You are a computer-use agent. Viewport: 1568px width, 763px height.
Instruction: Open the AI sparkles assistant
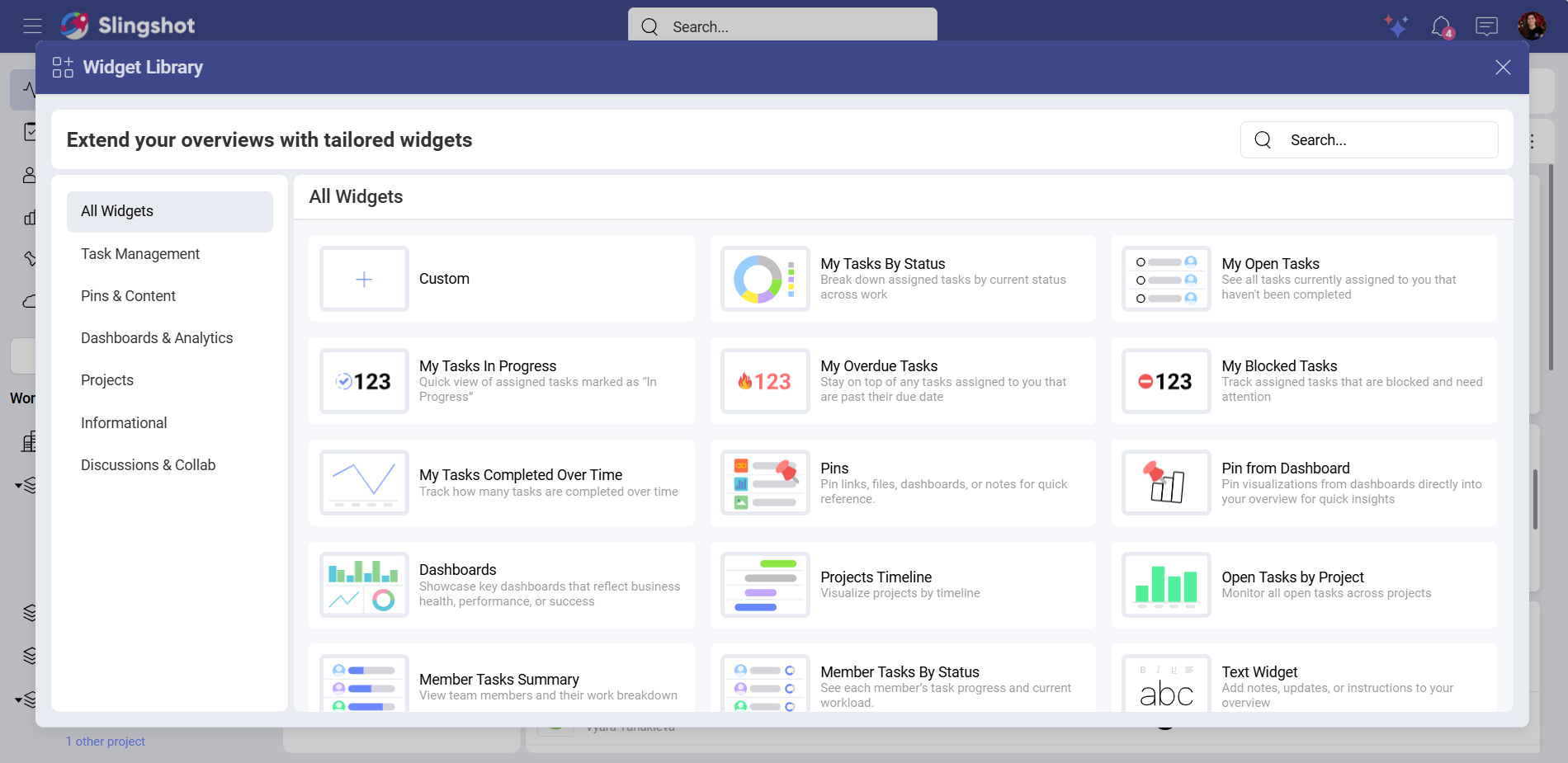click(x=1396, y=26)
